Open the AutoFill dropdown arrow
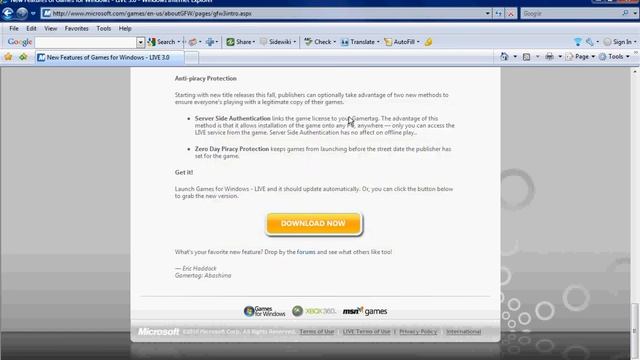Image resolution: width=640 pixels, height=360 pixels. (x=418, y=42)
